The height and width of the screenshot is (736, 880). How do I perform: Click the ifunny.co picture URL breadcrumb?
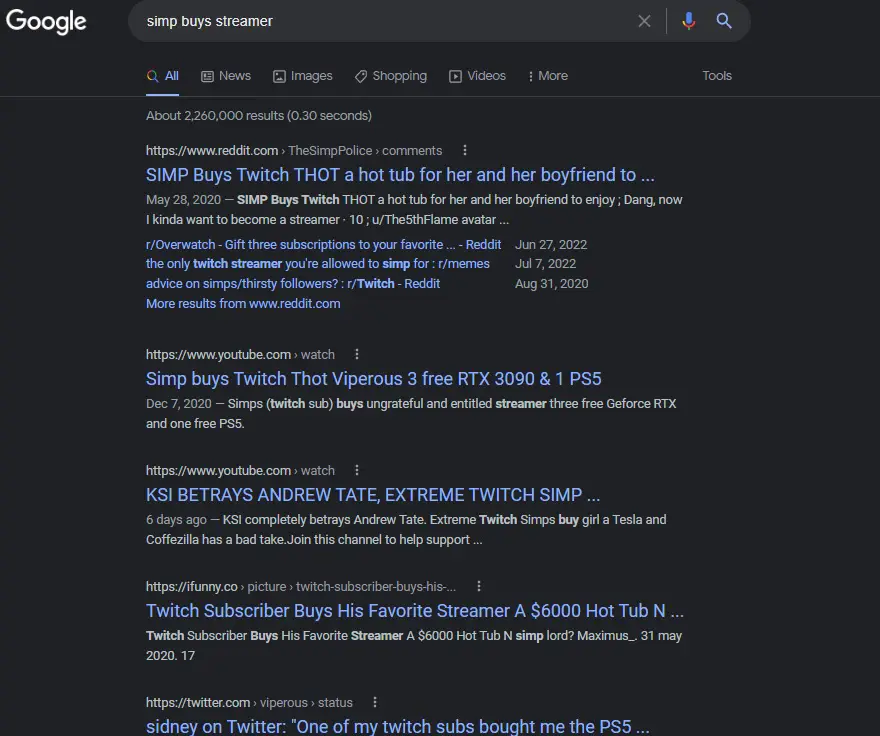tap(301, 587)
